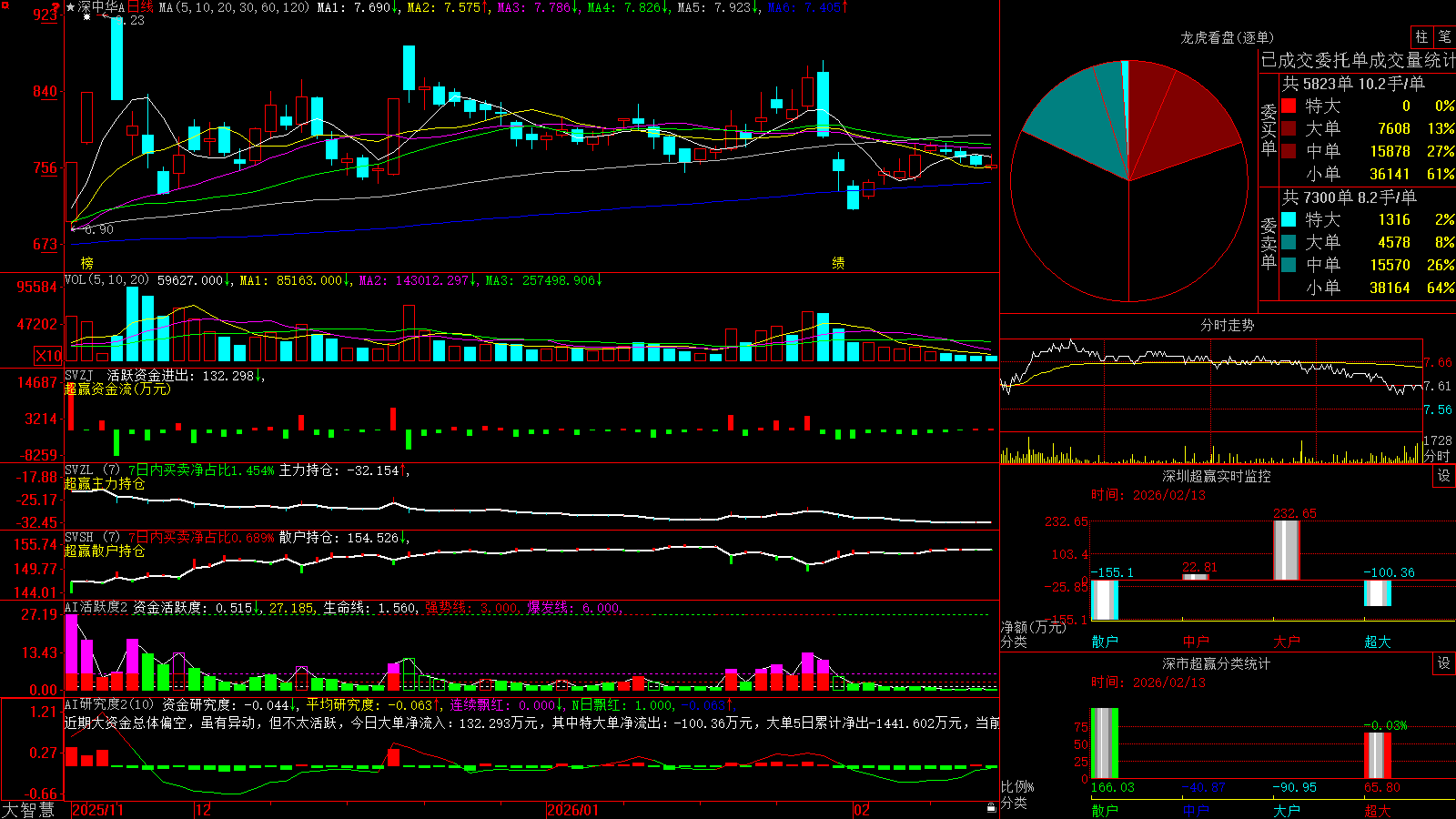Click the padlock icon at chart bottom-right
The width and height of the screenshot is (1456, 819).
coord(992,807)
